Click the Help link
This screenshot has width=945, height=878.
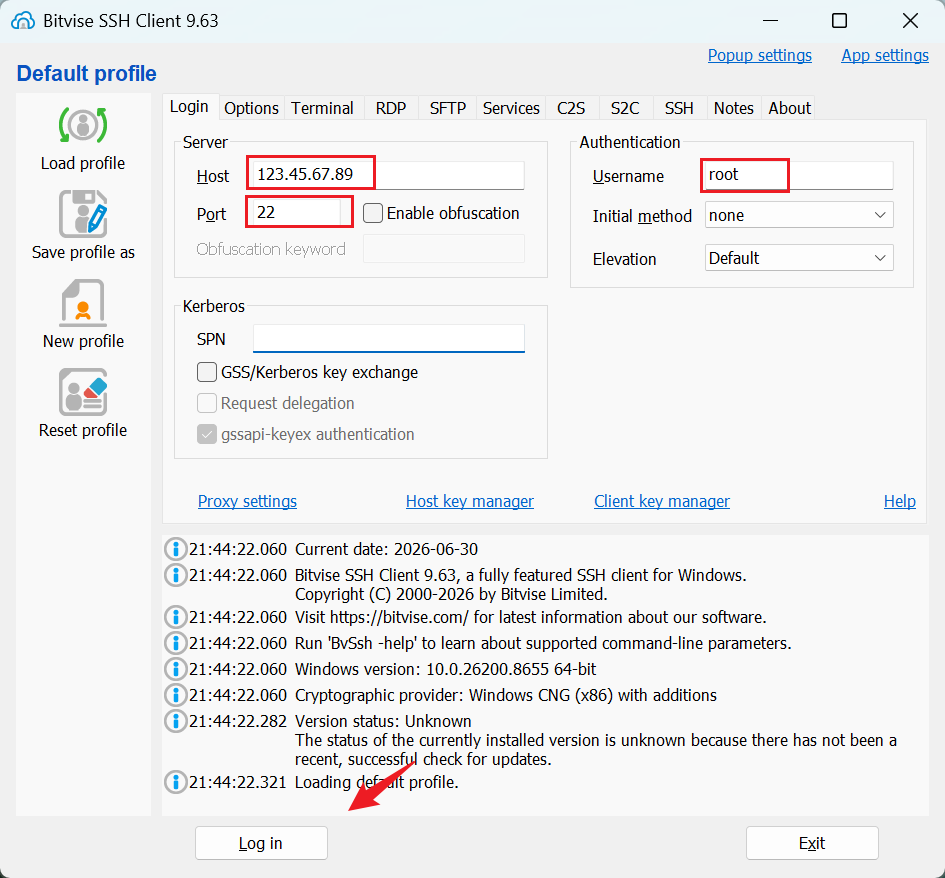coord(899,501)
